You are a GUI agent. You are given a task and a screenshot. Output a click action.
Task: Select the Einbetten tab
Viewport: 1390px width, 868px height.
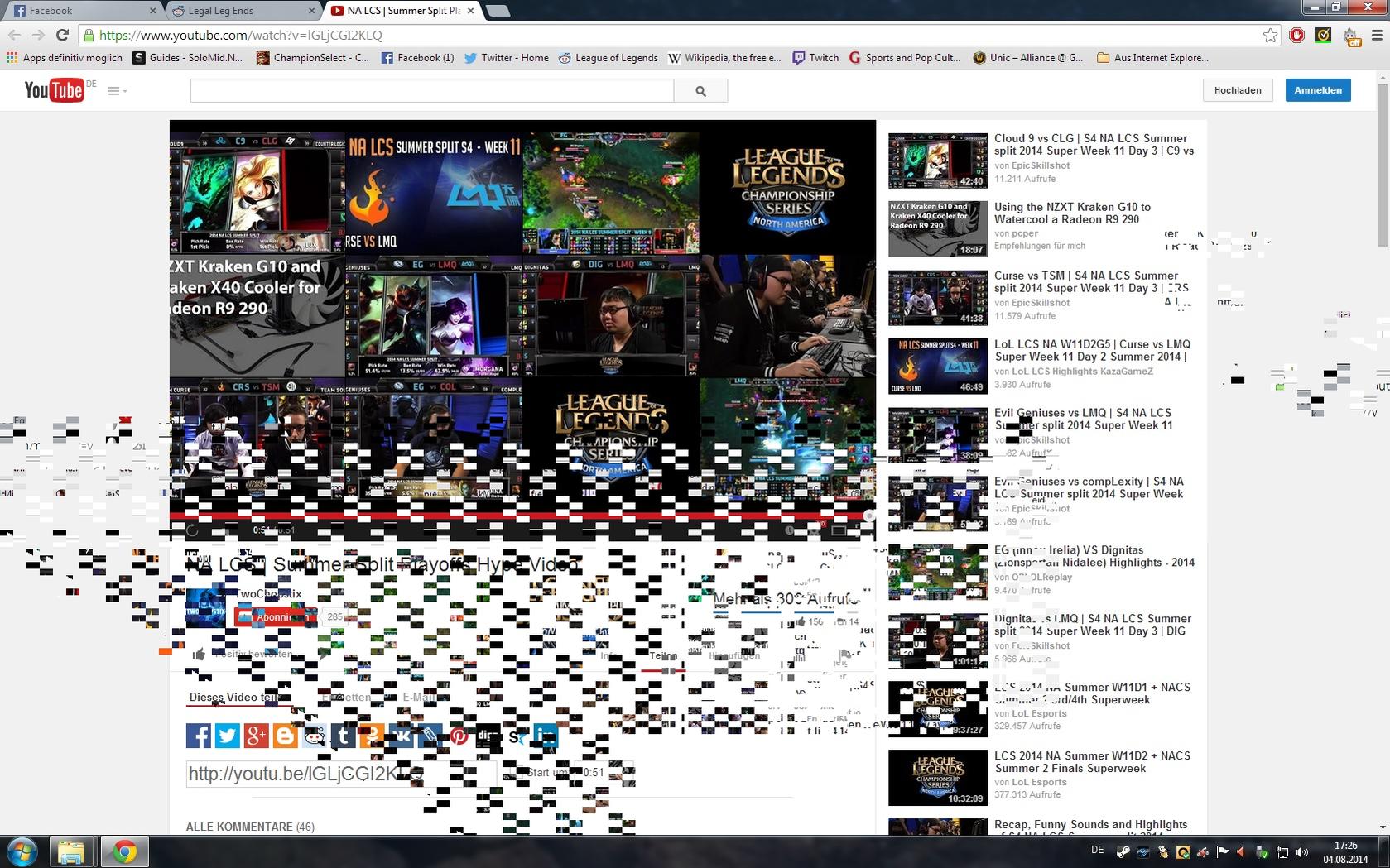coord(347,697)
